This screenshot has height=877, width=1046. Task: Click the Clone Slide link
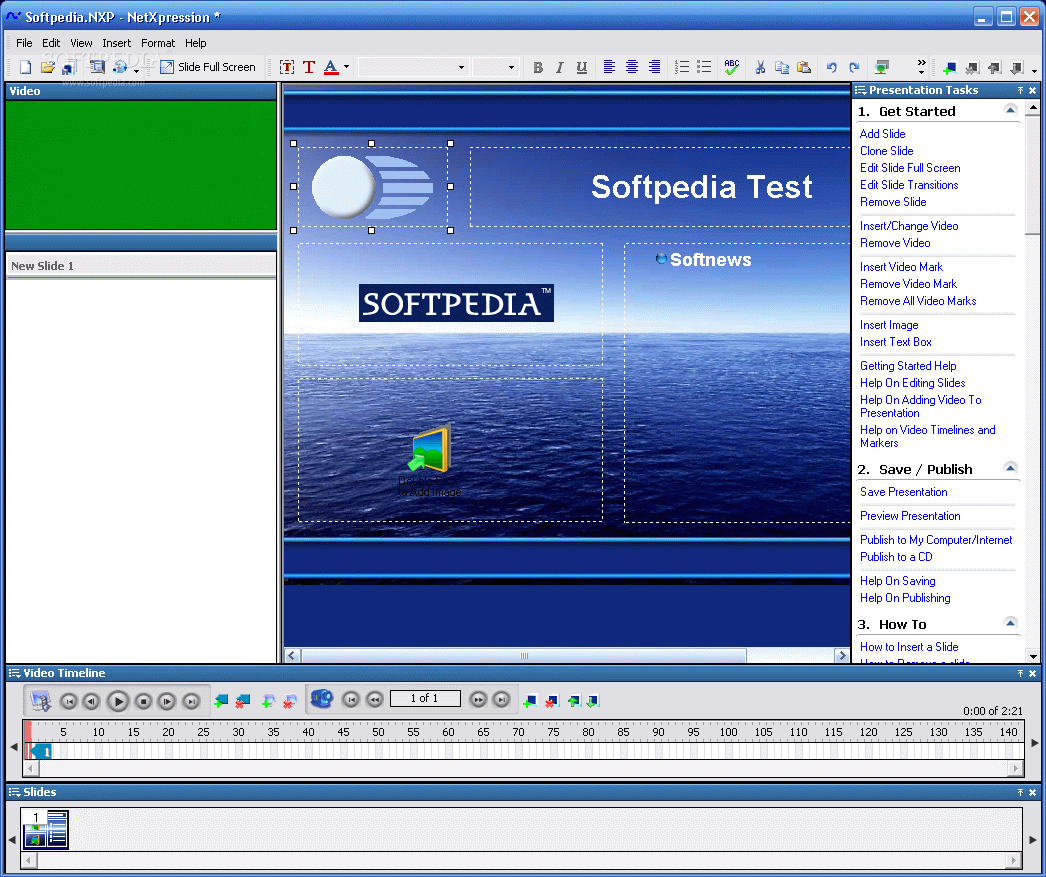point(887,151)
